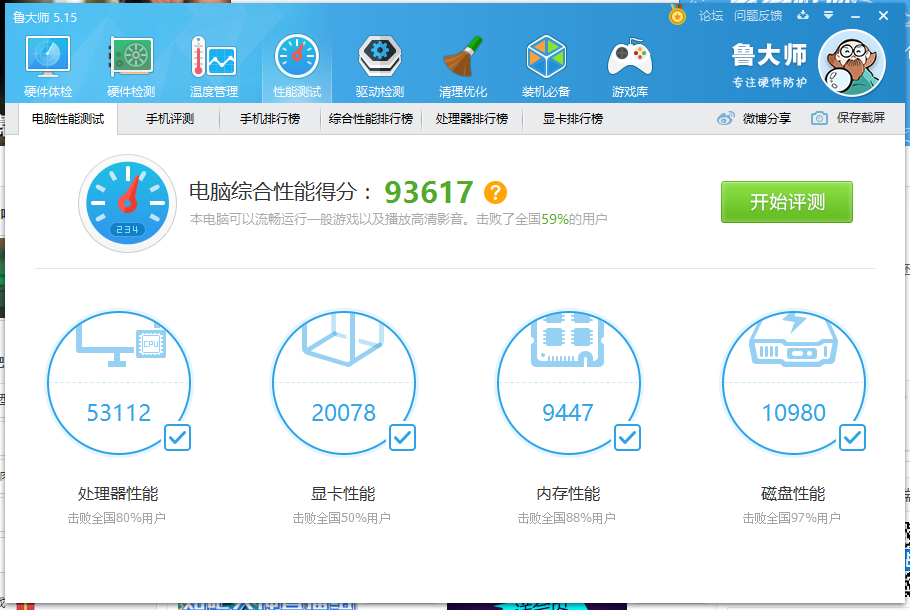Click the memory chip icon in 内存 circle

click(568, 341)
